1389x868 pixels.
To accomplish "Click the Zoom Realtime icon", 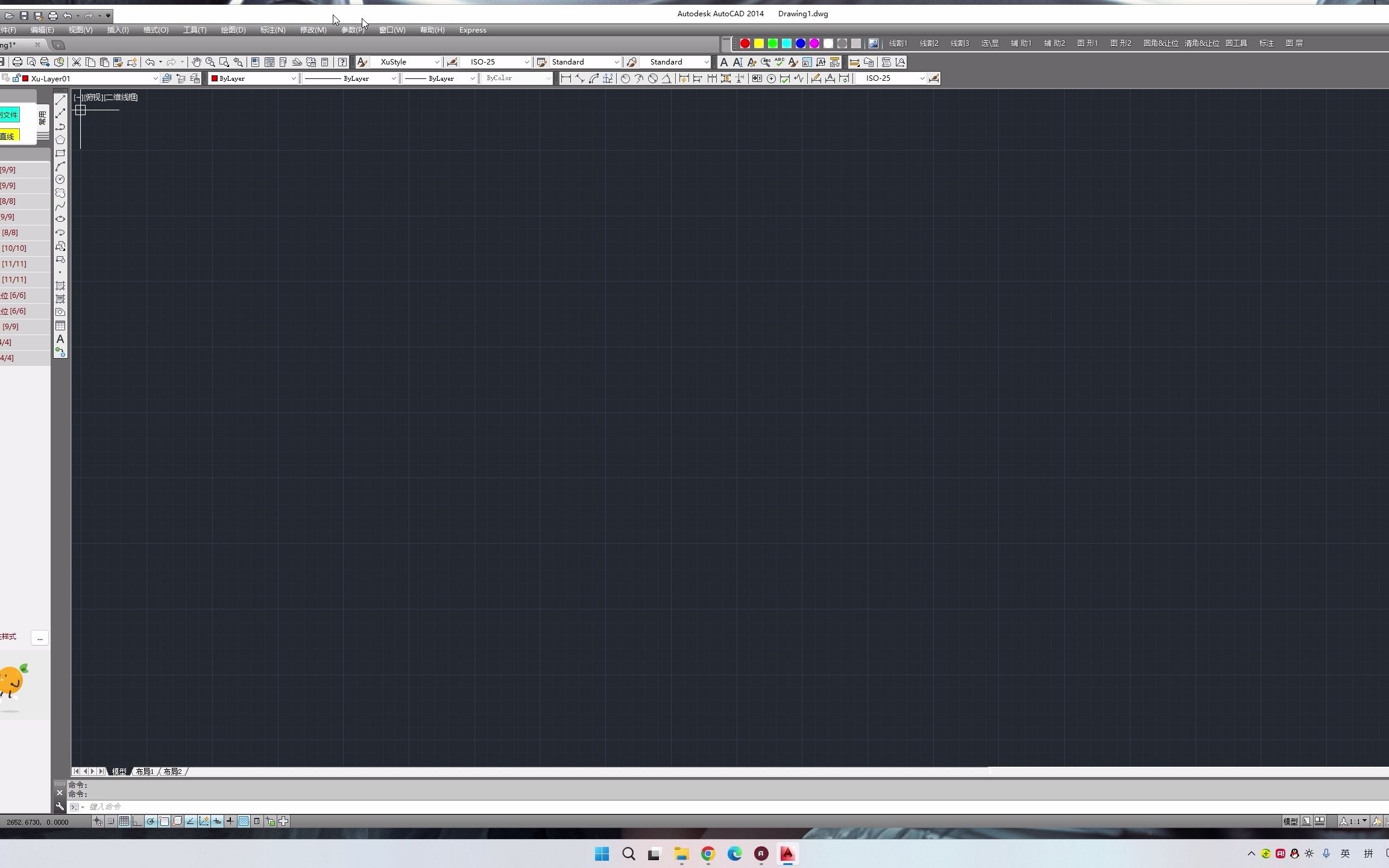I will click(x=210, y=62).
